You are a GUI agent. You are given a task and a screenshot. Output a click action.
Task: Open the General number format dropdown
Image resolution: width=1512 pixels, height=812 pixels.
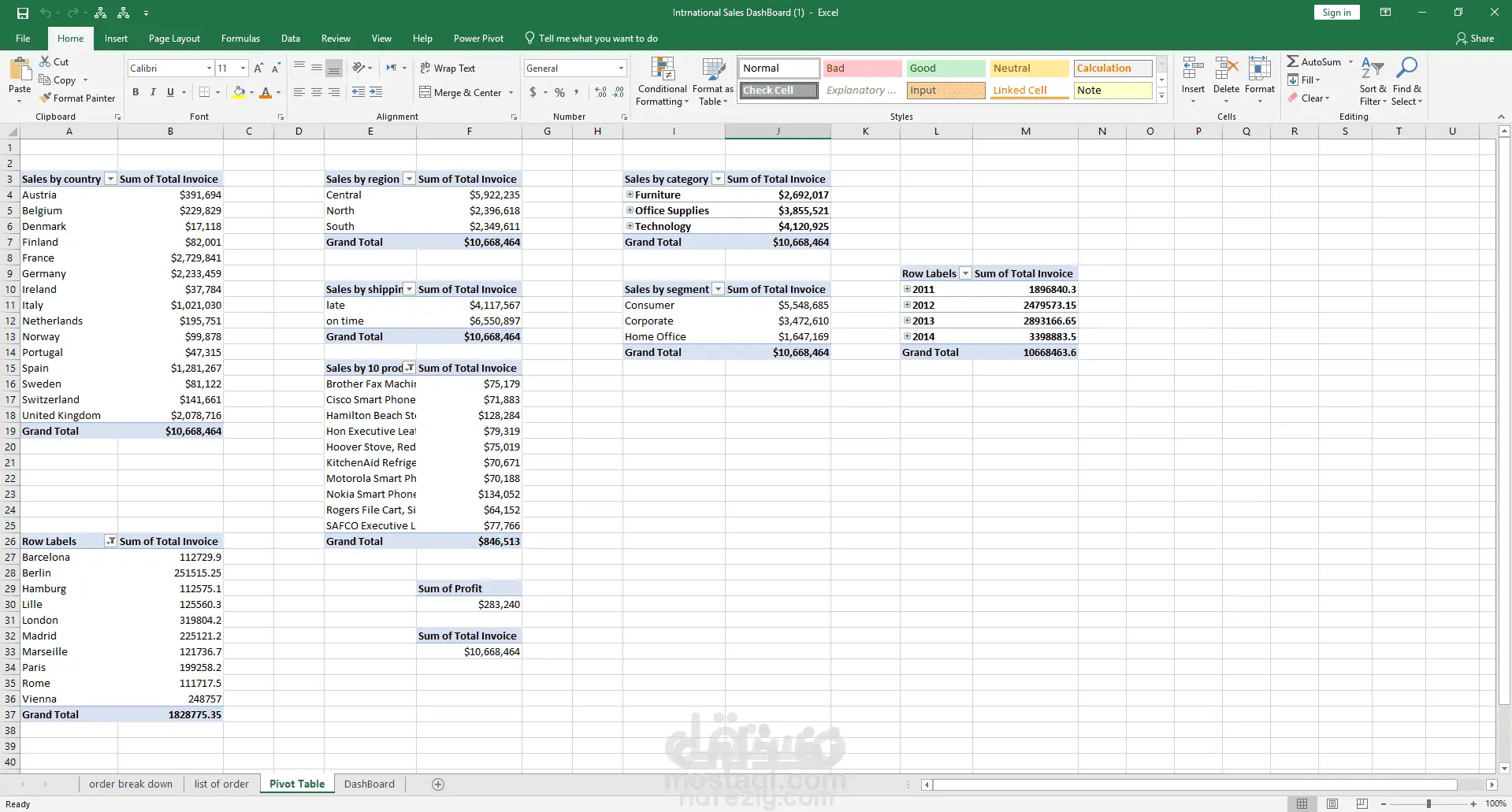click(621, 69)
